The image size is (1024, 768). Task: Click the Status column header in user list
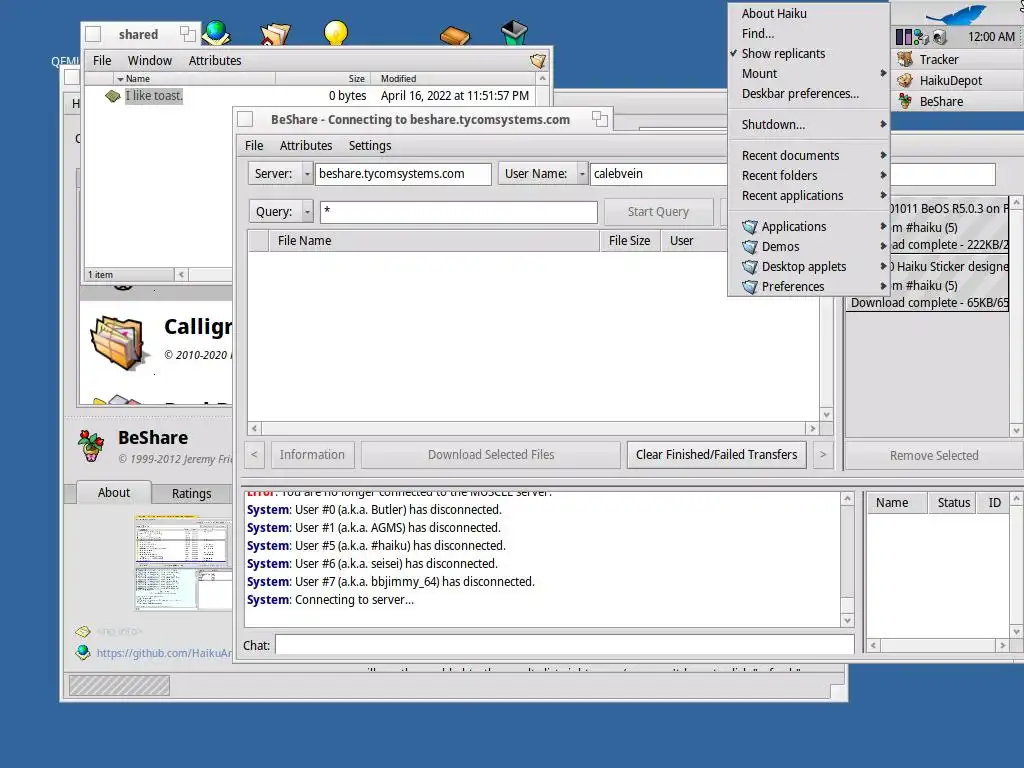coord(953,503)
